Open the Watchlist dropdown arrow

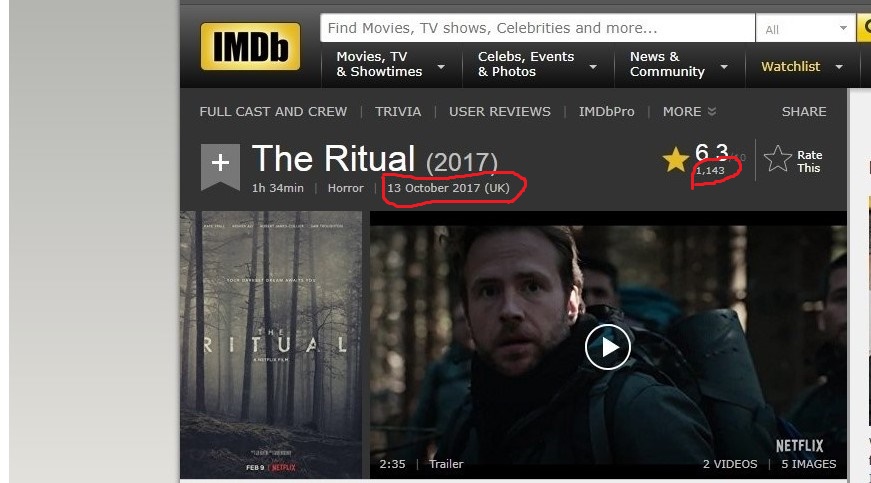coord(839,67)
